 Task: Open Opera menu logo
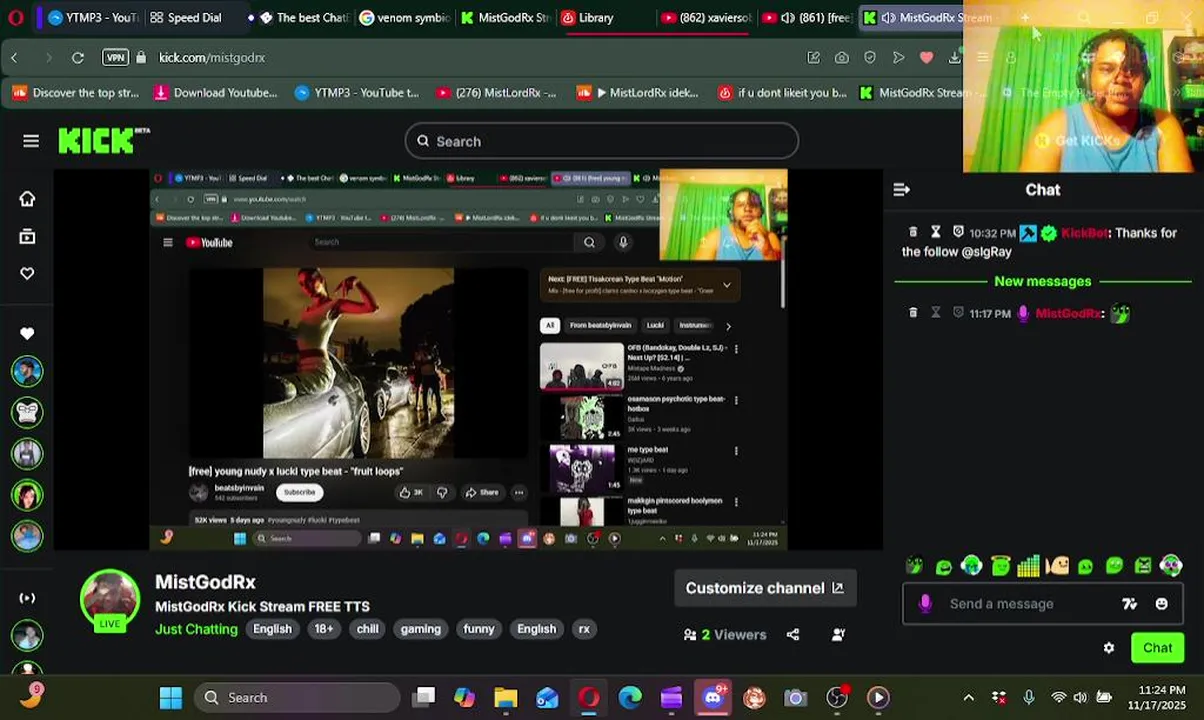click(15, 17)
